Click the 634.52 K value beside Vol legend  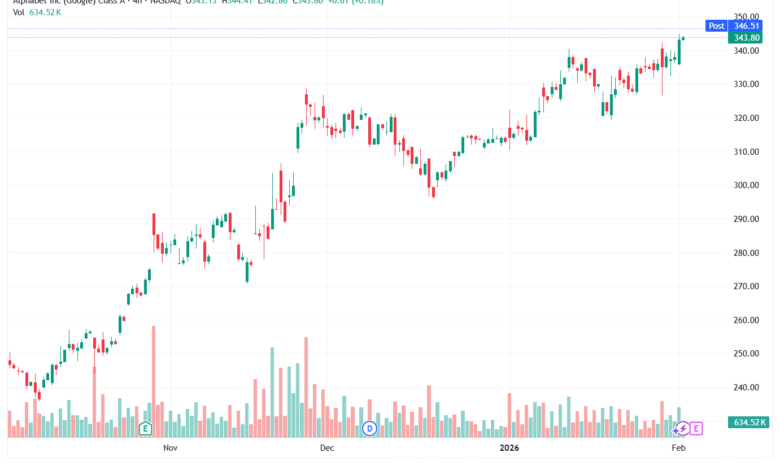47,13
